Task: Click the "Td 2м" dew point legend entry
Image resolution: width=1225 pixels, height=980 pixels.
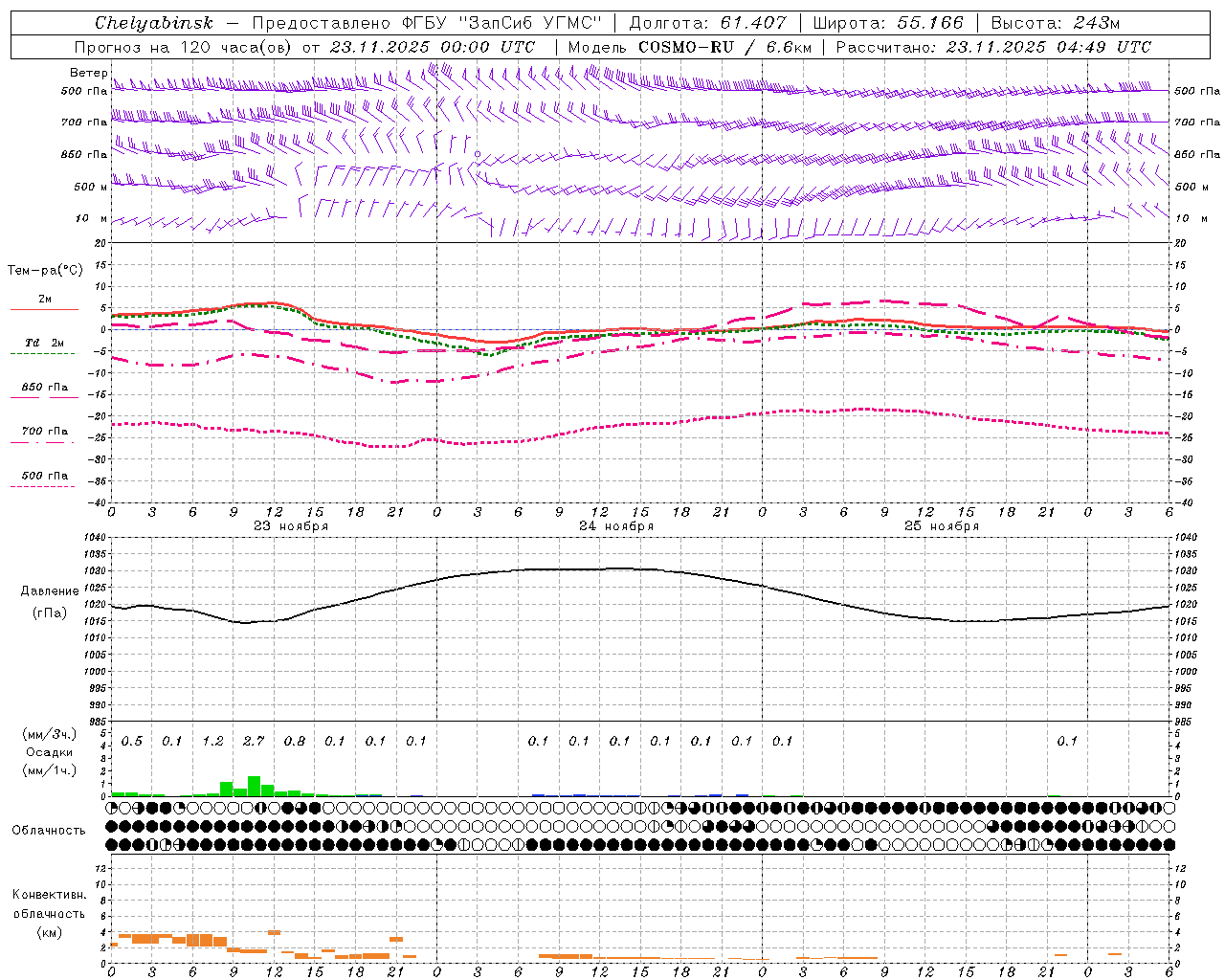Action: (44, 343)
